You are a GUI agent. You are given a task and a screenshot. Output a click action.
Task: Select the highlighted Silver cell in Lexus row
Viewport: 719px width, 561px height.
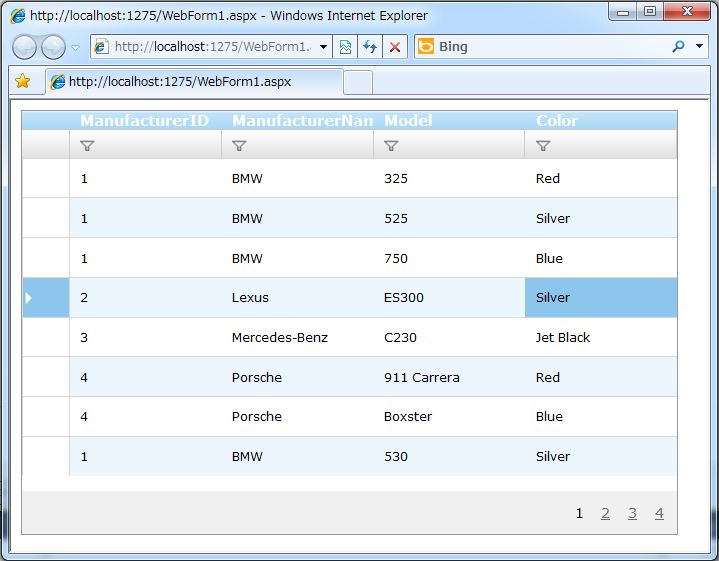601,298
